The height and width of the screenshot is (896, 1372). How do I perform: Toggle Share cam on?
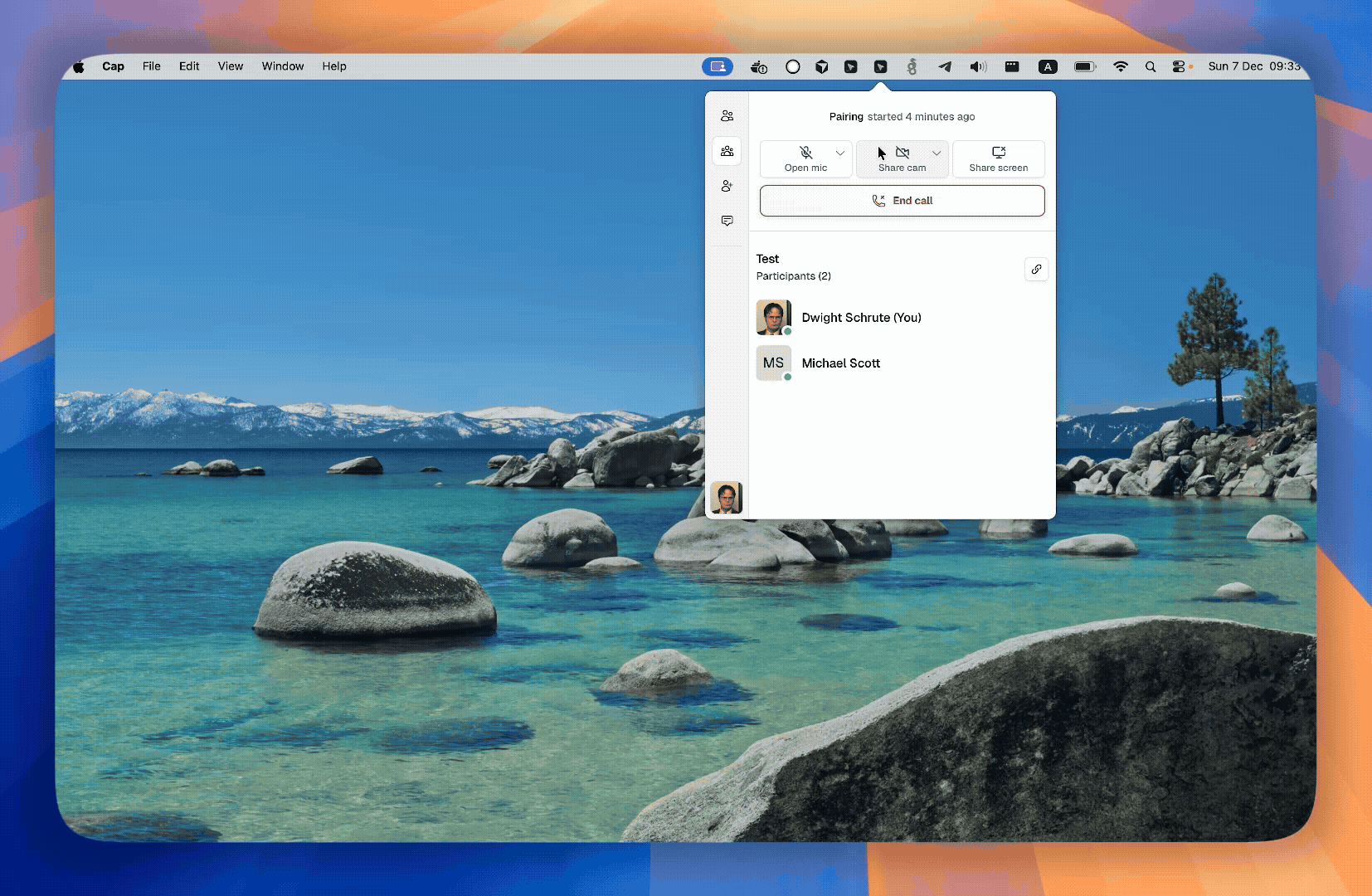pyautogui.click(x=902, y=158)
